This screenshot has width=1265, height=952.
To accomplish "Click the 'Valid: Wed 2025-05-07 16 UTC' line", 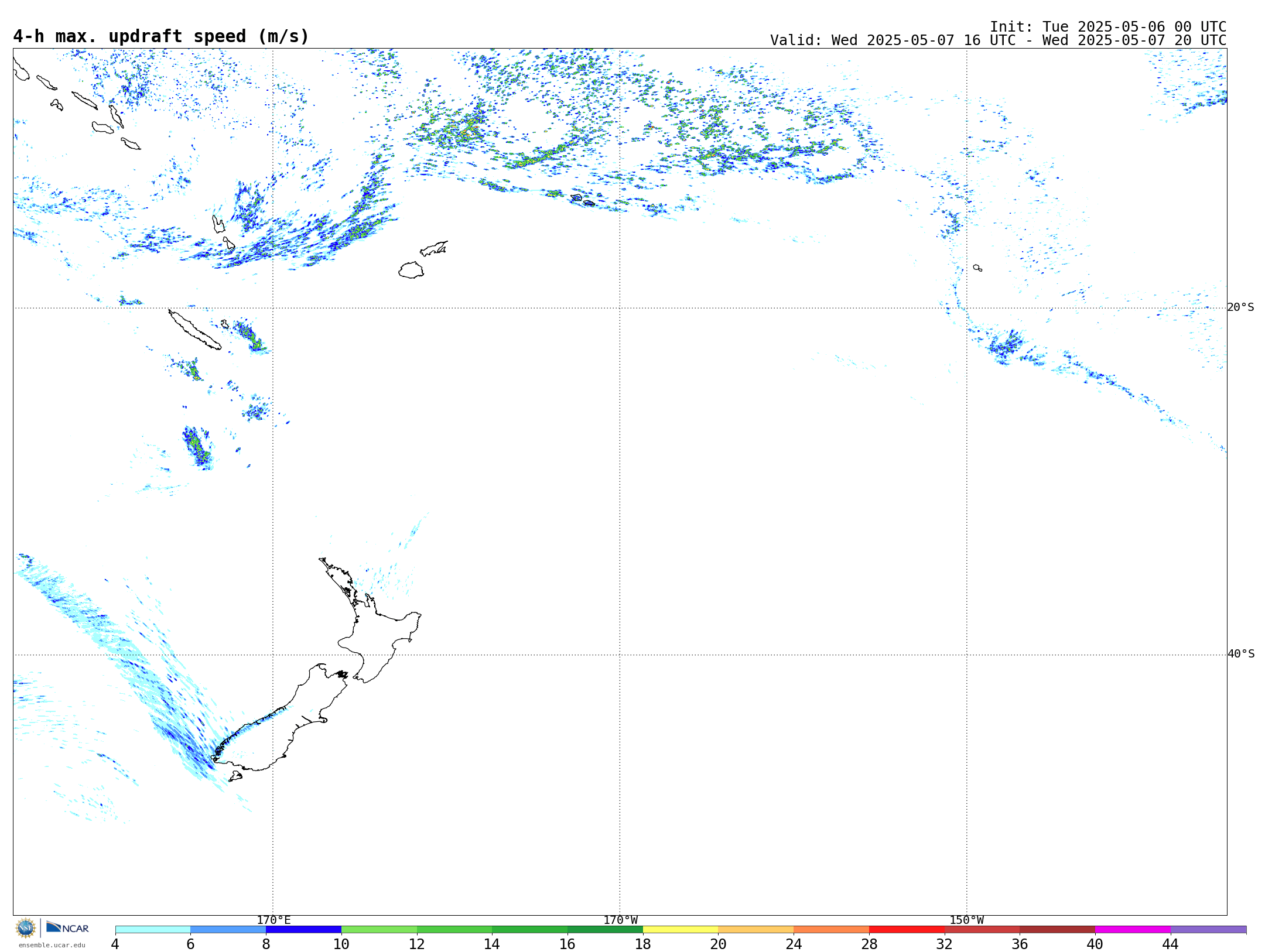I will pyautogui.click(x=999, y=40).
